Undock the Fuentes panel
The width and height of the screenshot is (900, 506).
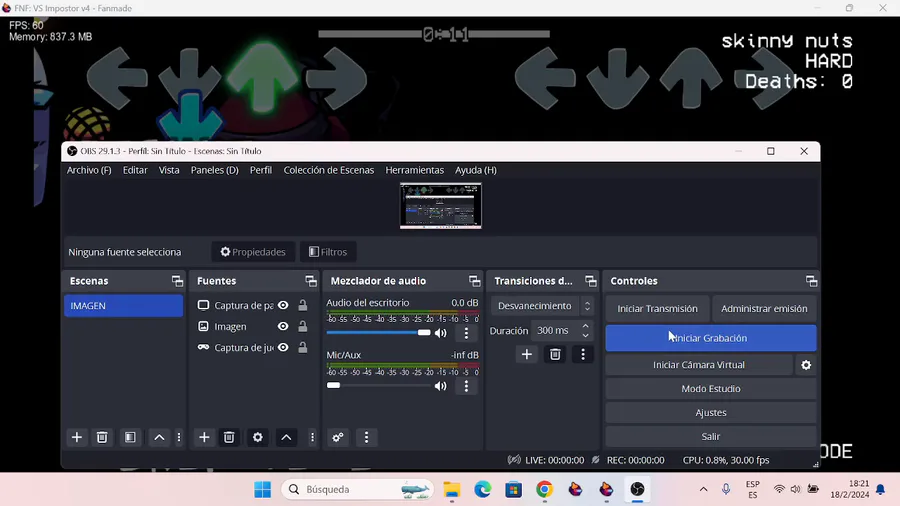(x=311, y=281)
